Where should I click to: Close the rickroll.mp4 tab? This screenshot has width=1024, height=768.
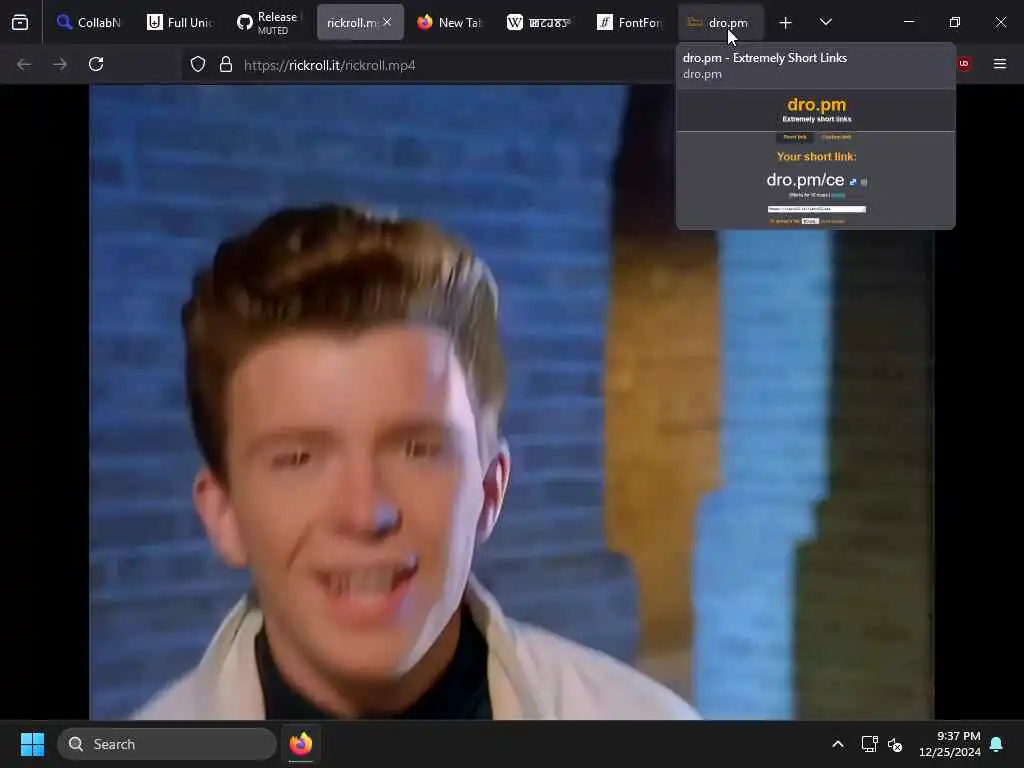pos(387,22)
